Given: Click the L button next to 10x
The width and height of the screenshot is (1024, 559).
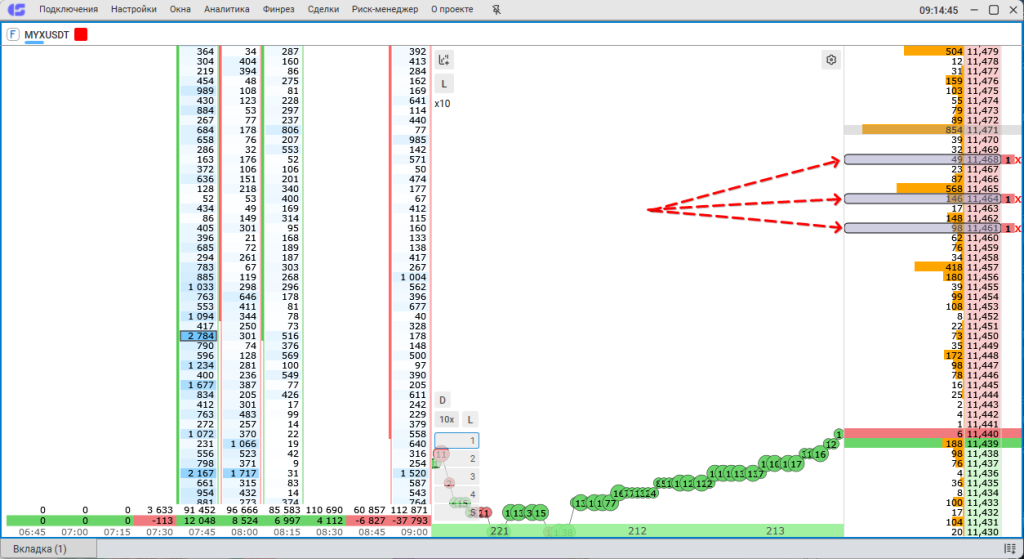Looking at the screenshot, I should point(470,419).
